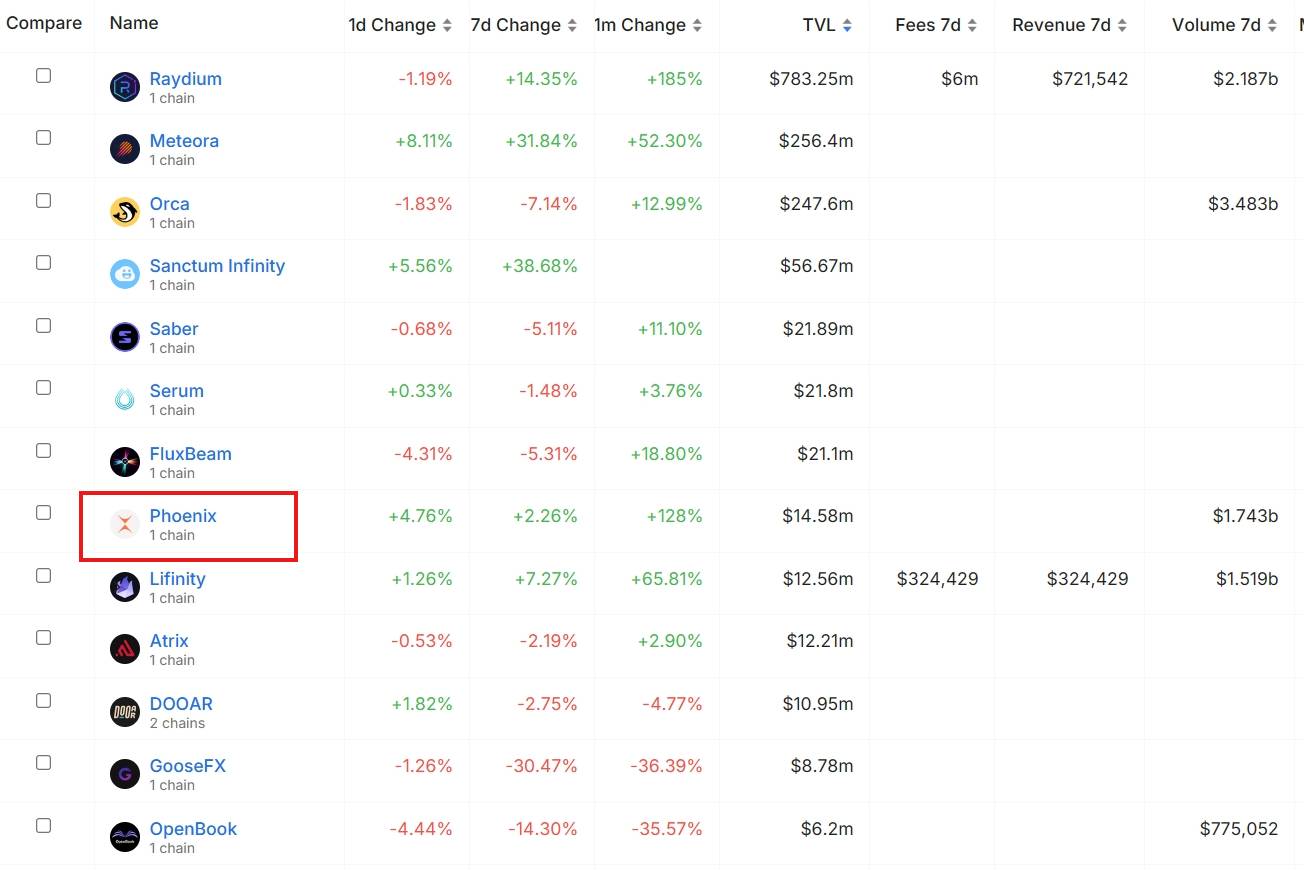Click the Phoenix protocol logo
The width and height of the screenshot is (1304, 870).
click(x=125, y=524)
